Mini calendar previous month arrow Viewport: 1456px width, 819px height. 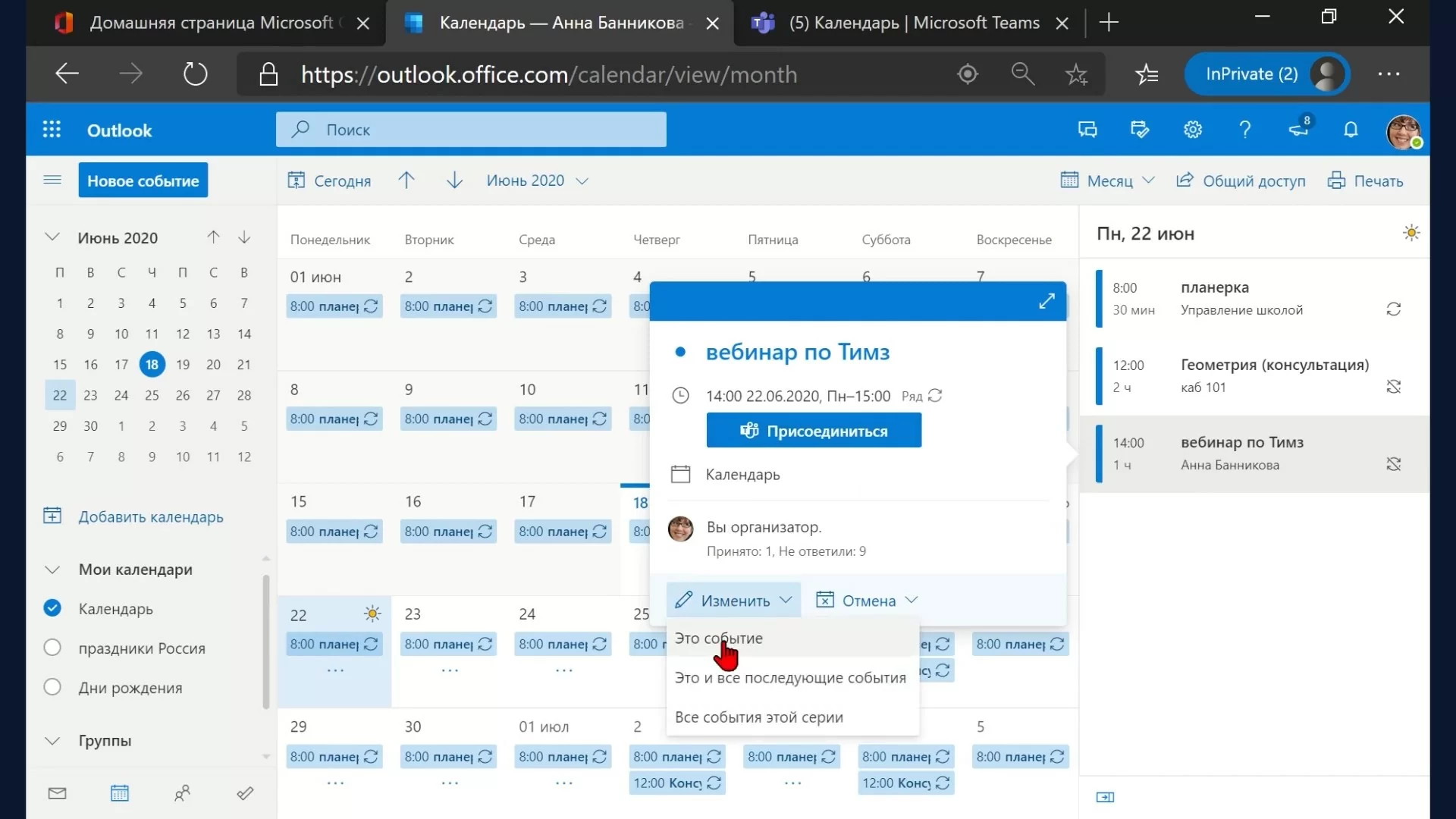[213, 237]
